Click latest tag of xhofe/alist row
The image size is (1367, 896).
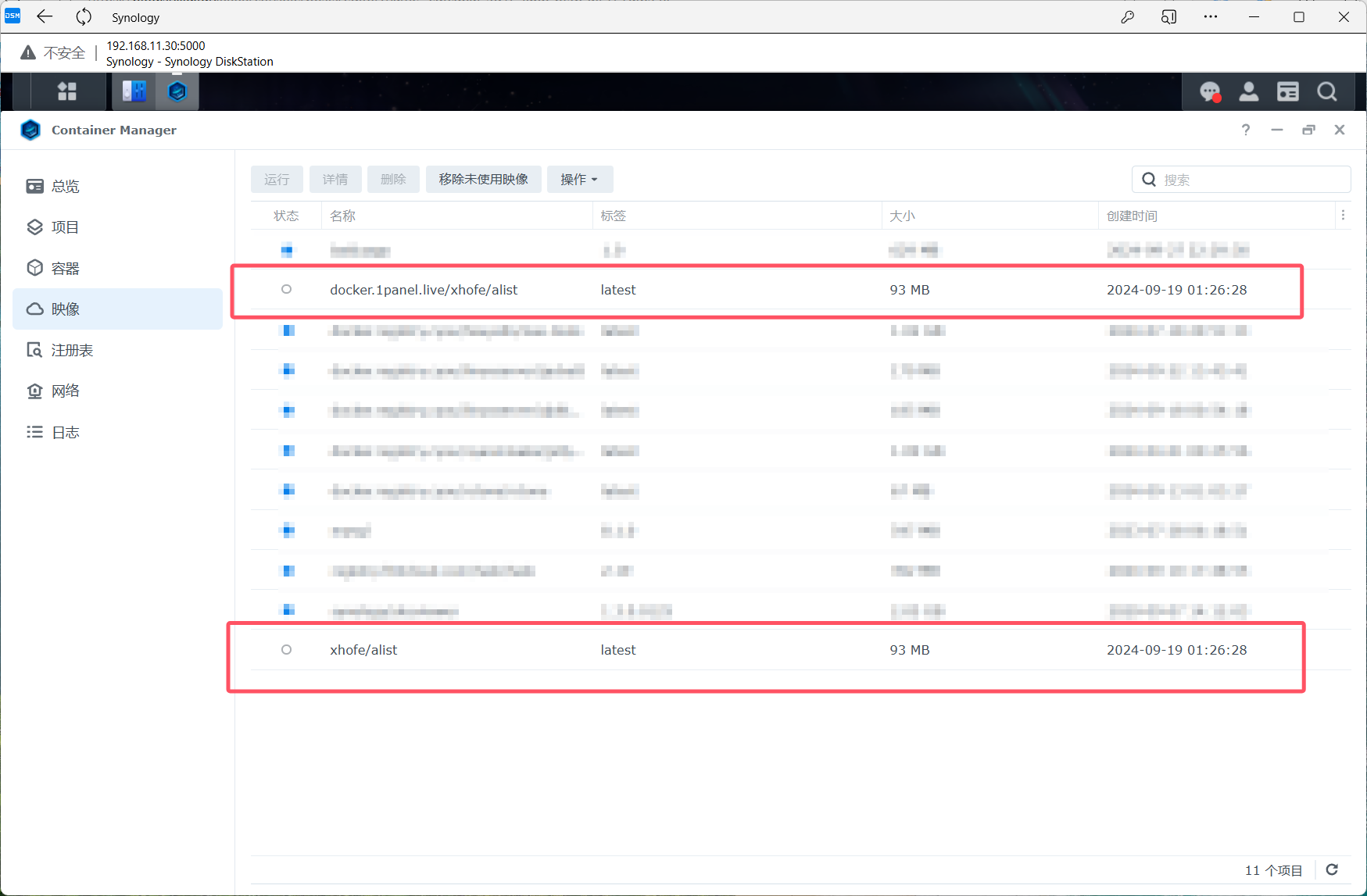tap(618, 650)
